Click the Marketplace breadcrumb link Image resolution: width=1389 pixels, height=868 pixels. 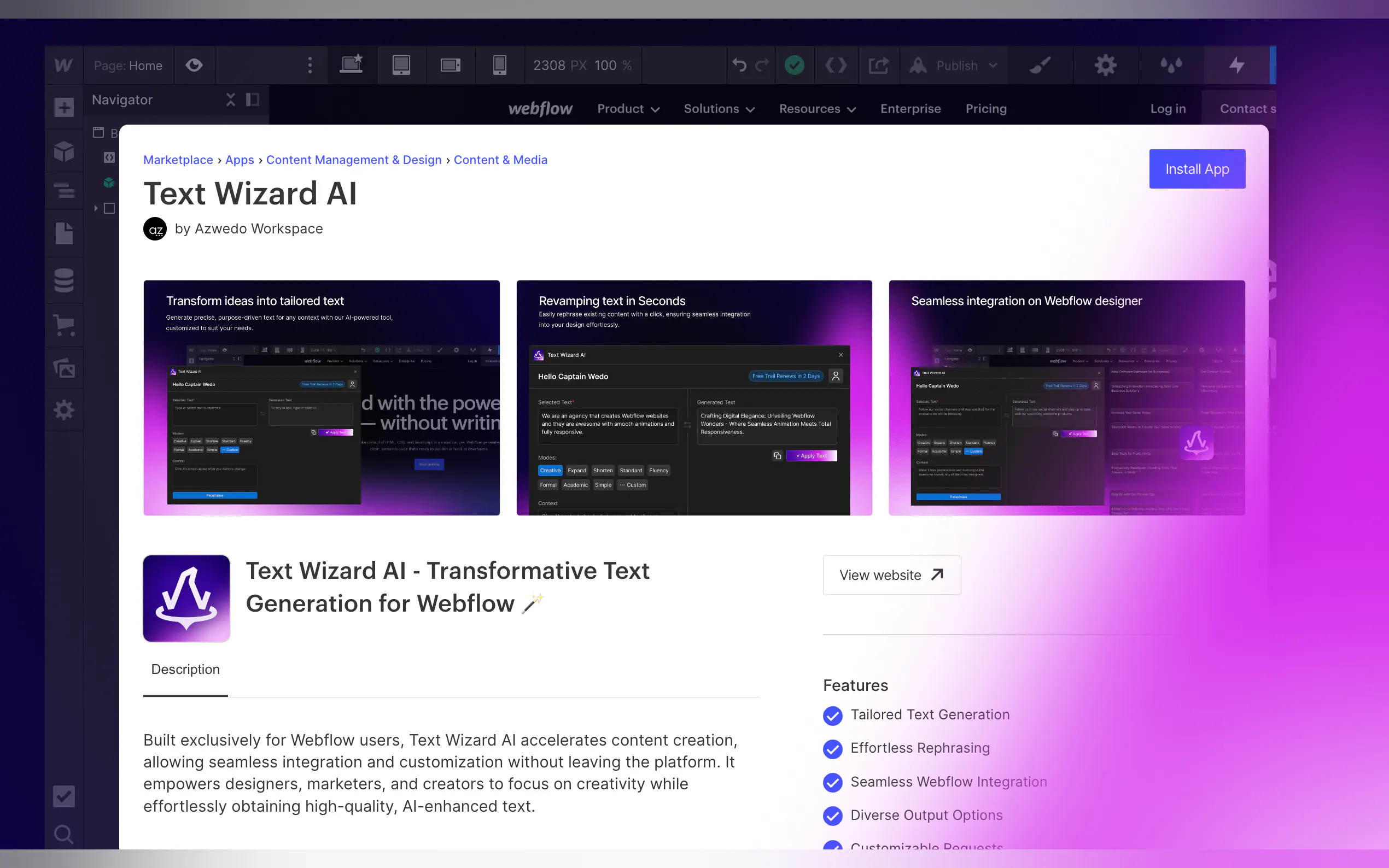178,160
